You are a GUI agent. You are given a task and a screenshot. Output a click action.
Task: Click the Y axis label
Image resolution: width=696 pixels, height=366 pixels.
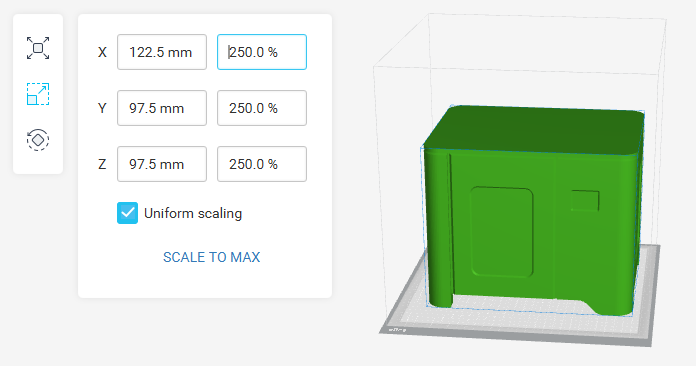pyautogui.click(x=102, y=108)
